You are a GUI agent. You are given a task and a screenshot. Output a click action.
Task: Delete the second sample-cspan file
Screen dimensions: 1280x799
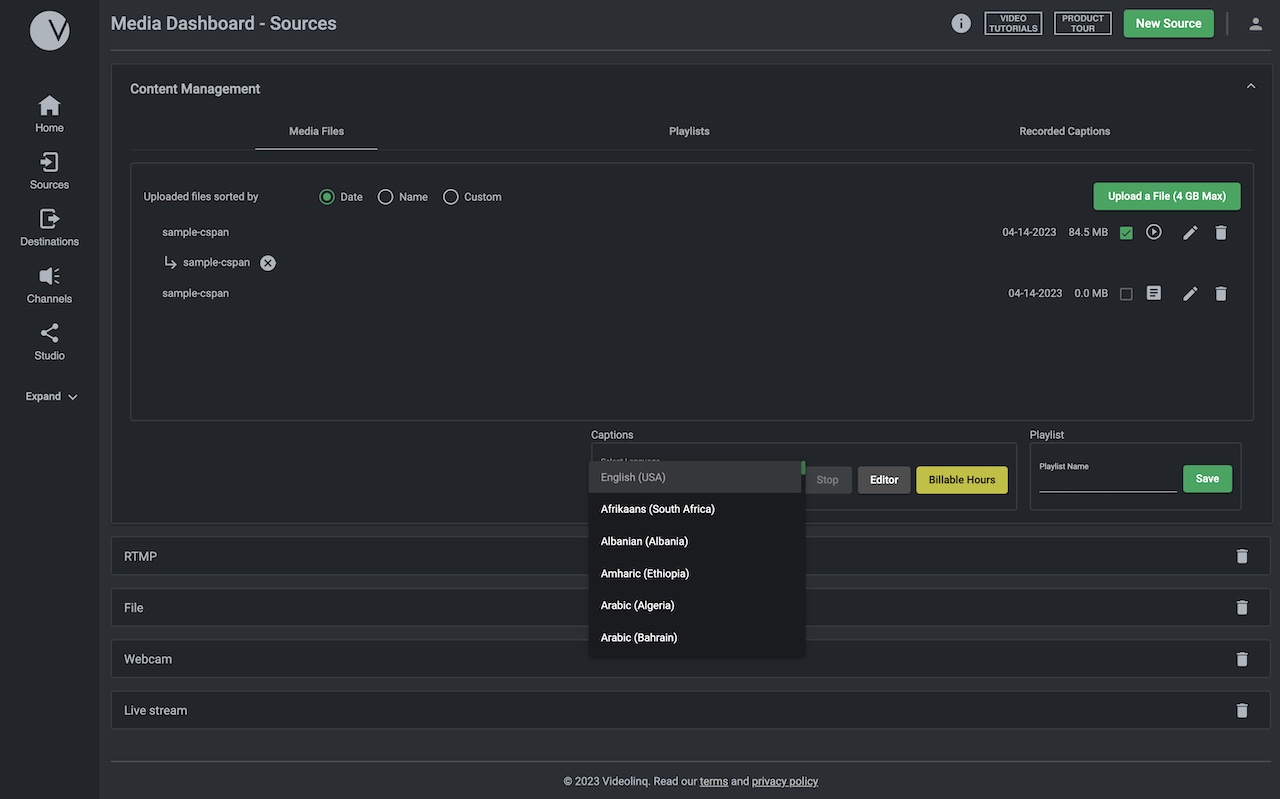(1220, 292)
